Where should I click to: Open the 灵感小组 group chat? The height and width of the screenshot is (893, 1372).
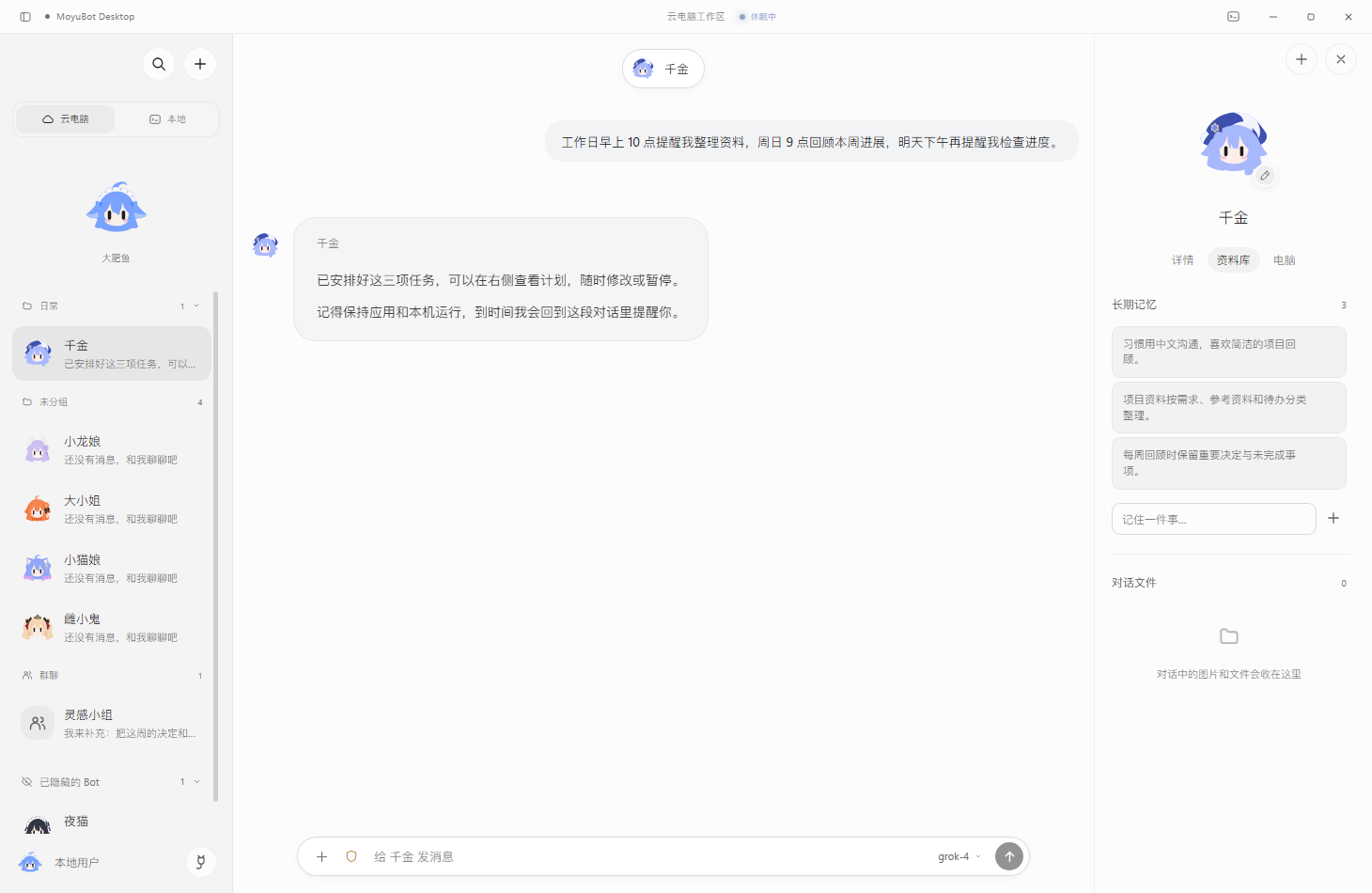pos(112,724)
